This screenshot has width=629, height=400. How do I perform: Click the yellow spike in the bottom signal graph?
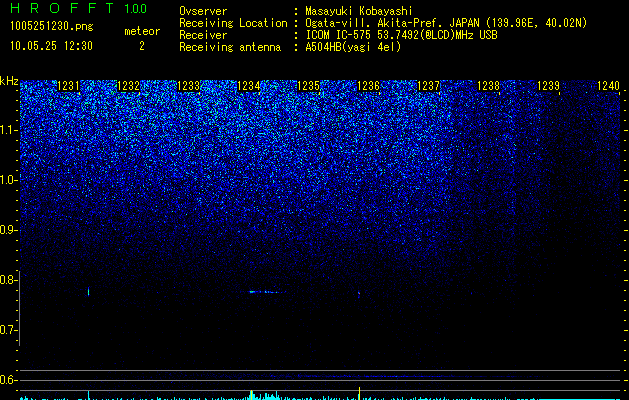pyautogui.click(x=359, y=393)
